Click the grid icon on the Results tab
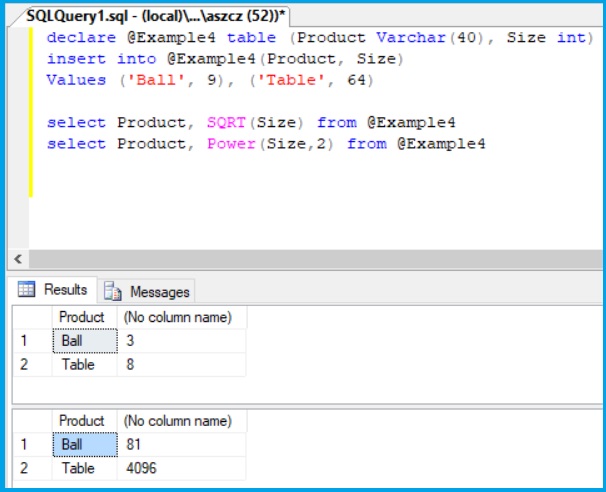606x492 pixels. (27, 290)
